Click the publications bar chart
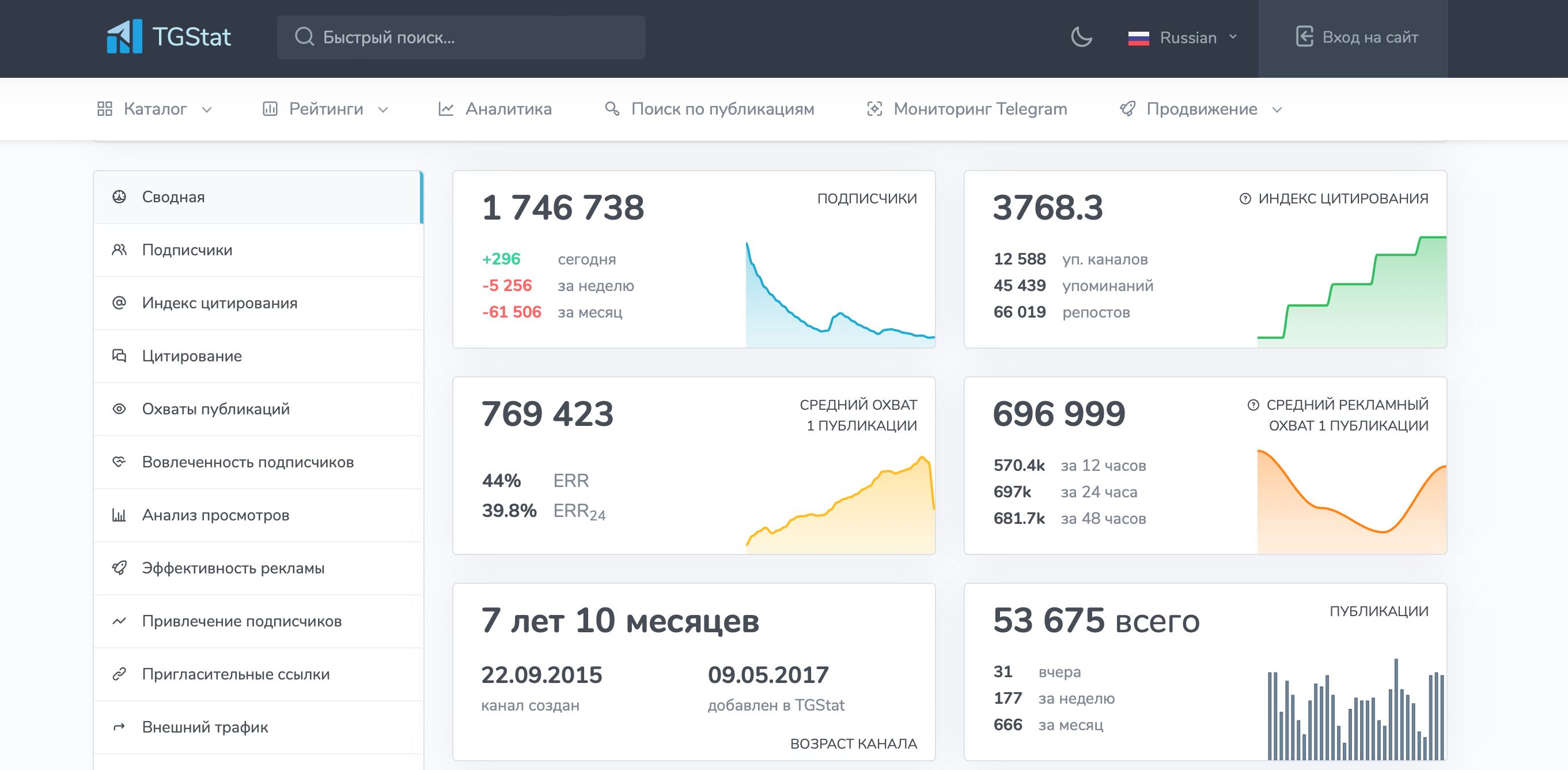 [x=1355, y=709]
